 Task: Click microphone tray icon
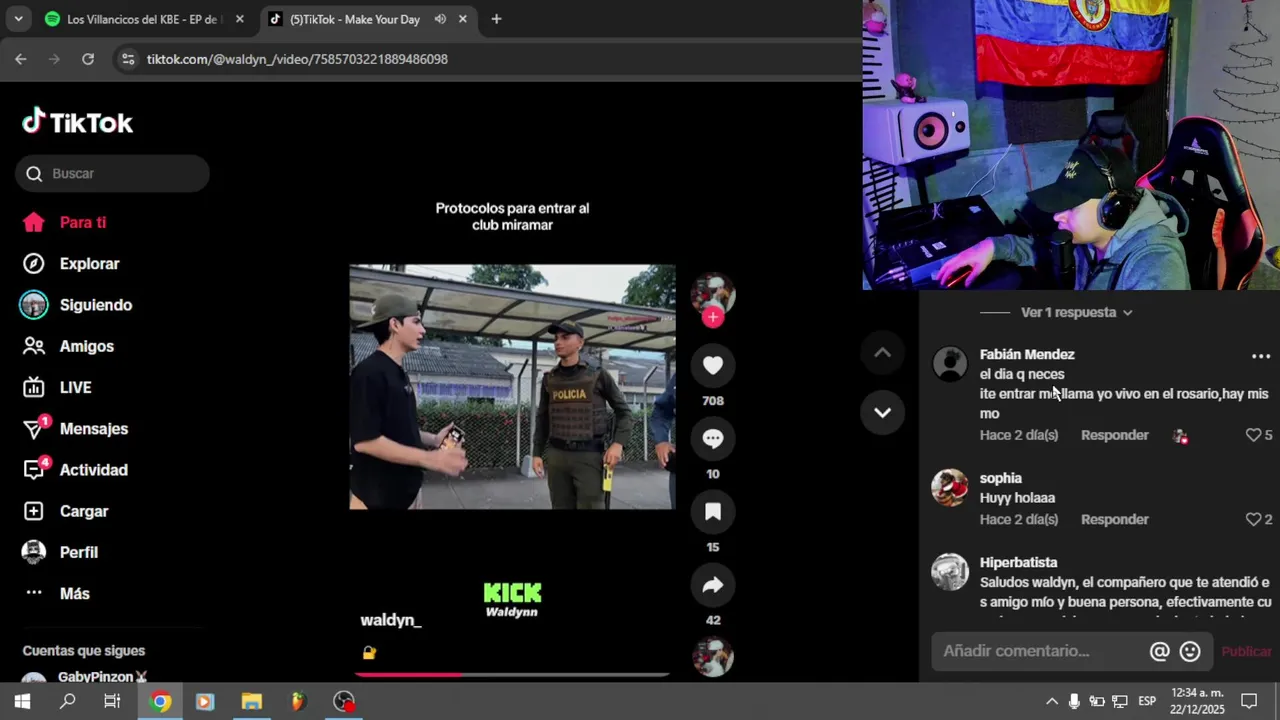[x=1074, y=701]
